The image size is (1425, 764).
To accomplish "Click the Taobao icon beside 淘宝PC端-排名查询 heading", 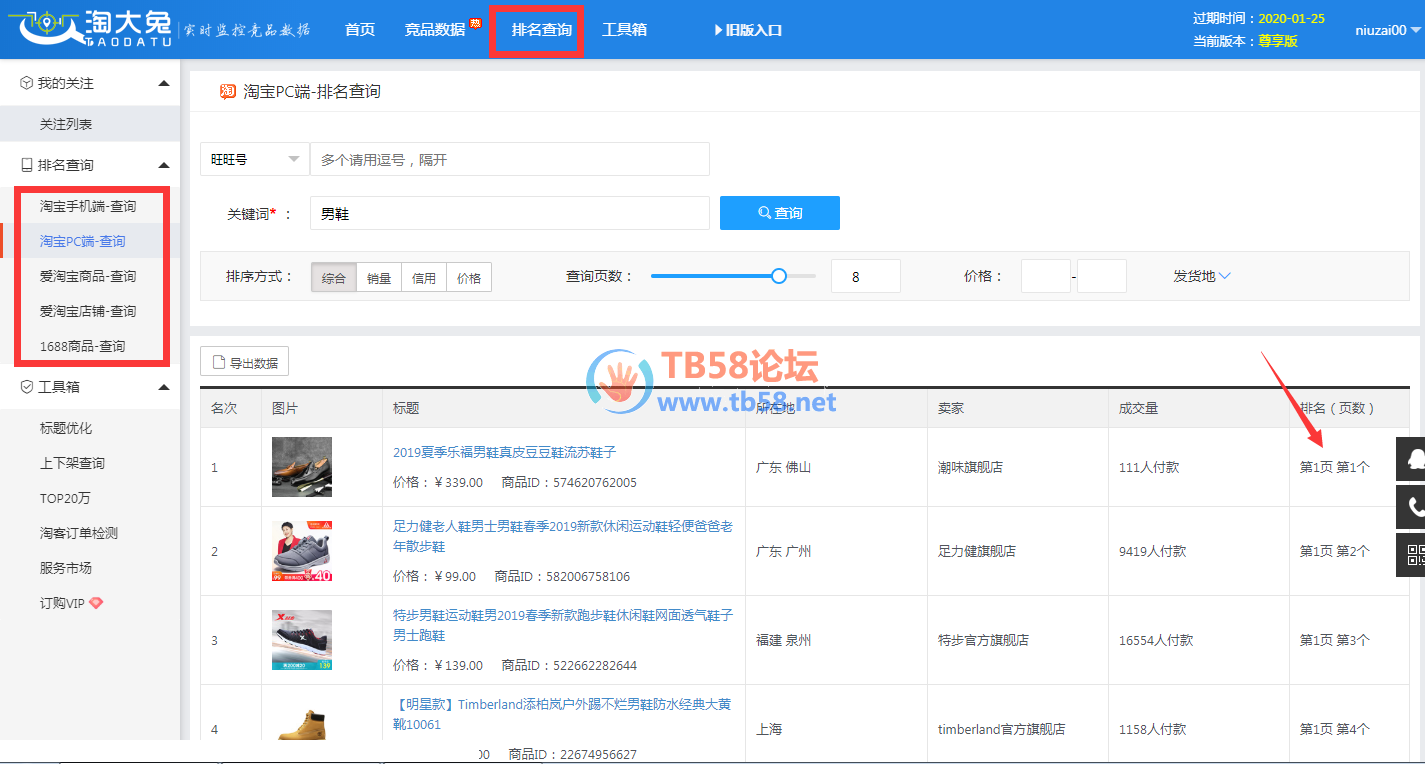I will pyautogui.click(x=228, y=91).
